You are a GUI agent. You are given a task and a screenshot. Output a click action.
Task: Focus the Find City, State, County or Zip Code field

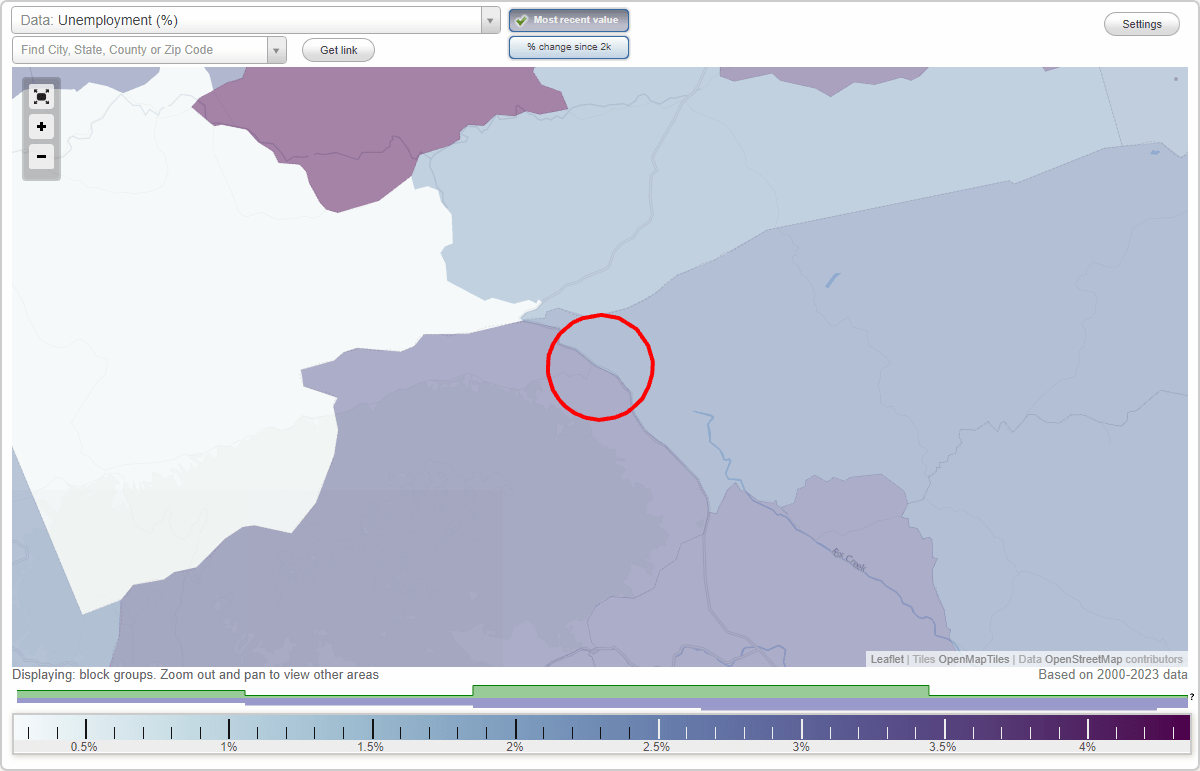coord(140,50)
